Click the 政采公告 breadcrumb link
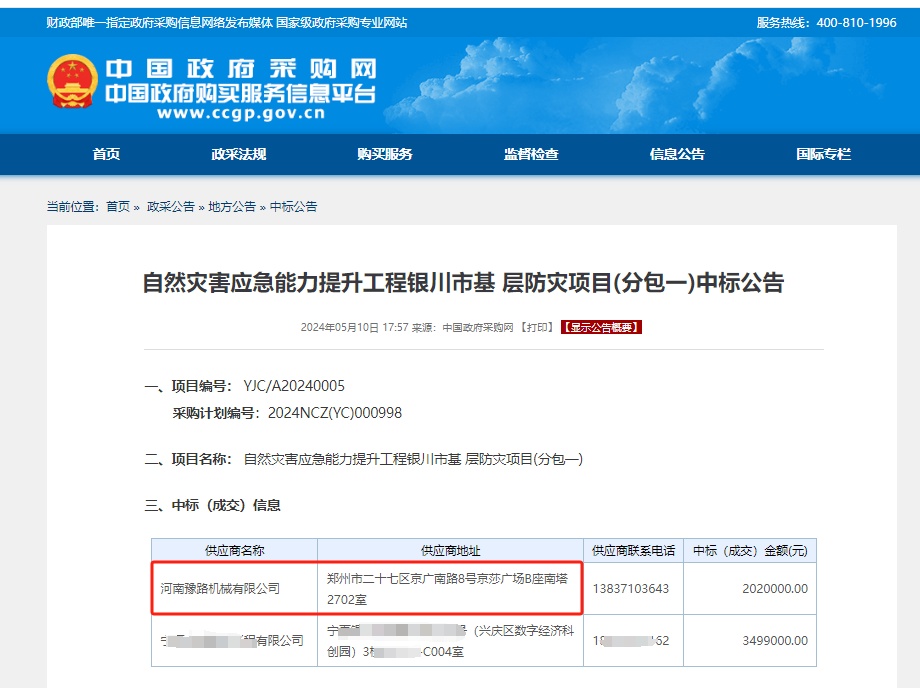This screenshot has width=920, height=688. pos(170,207)
